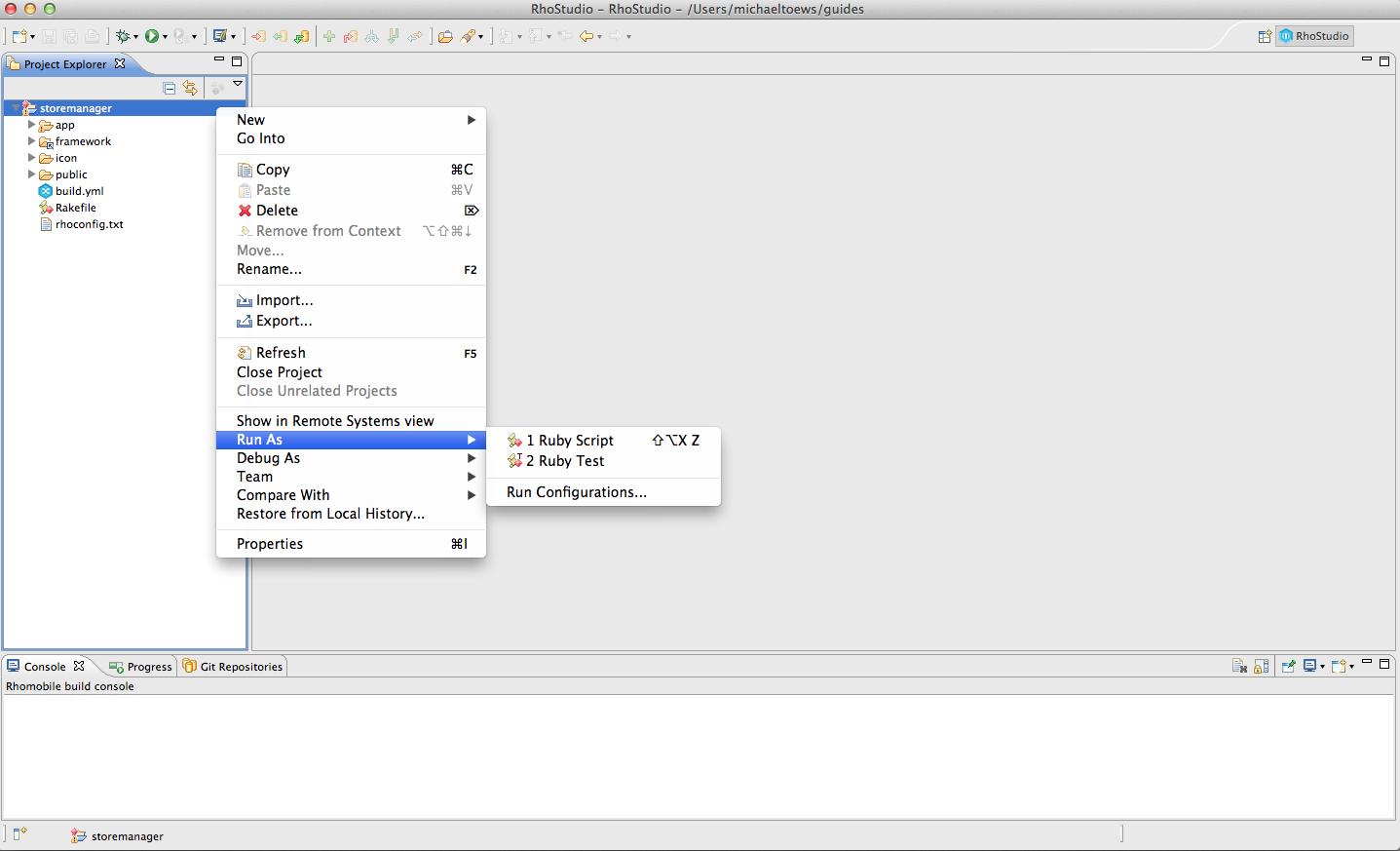Toggle Link with Editor in Project Explorer
The height and width of the screenshot is (851, 1400).
190,88
